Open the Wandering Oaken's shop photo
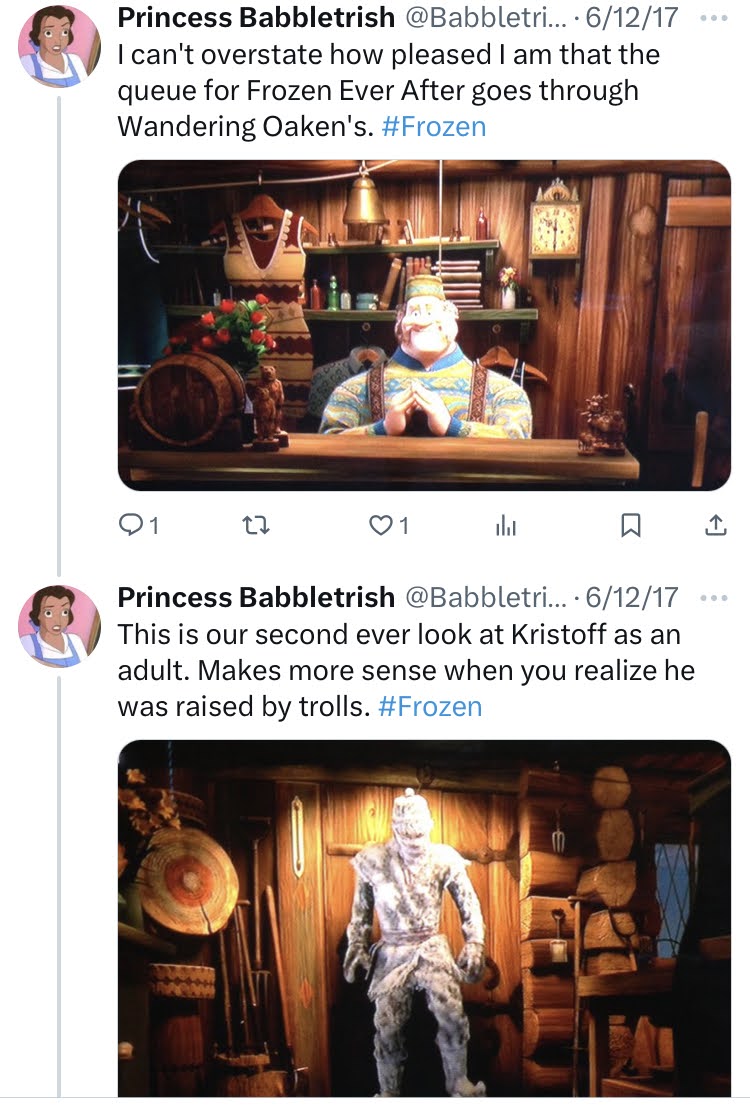Screen dimensions: 750x1106 click(424, 325)
